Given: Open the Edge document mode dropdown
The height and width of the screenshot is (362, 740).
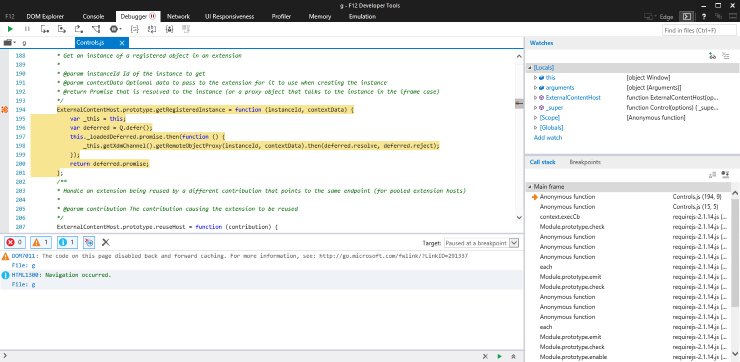Looking at the screenshot, I should (660, 17).
